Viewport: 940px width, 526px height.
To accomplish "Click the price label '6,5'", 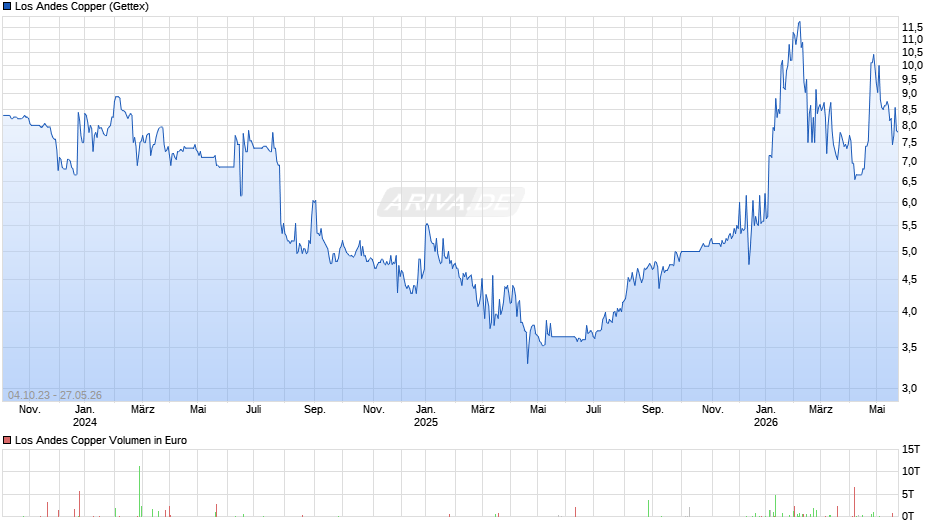I will [909, 181].
